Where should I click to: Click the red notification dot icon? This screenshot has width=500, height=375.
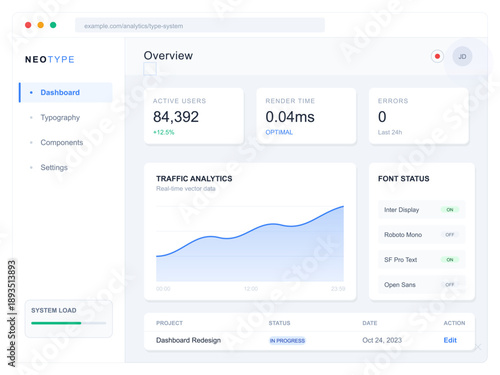[437, 56]
